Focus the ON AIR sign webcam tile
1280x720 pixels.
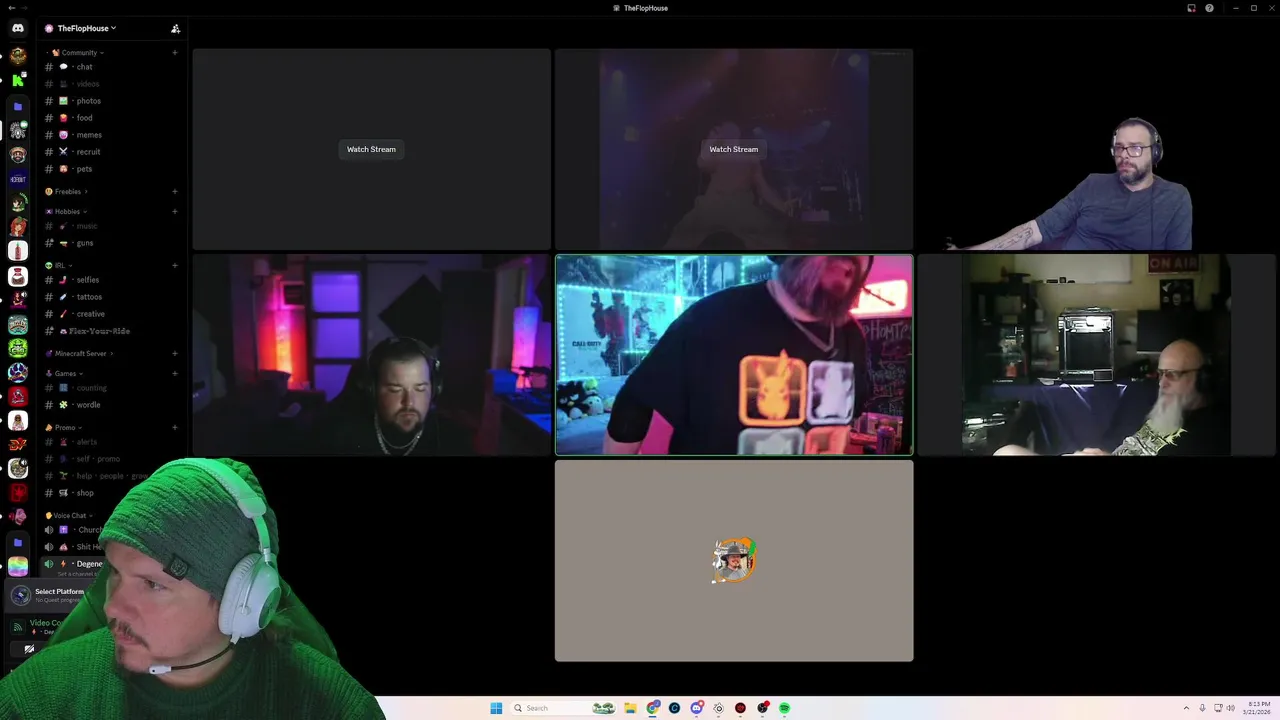1097,355
